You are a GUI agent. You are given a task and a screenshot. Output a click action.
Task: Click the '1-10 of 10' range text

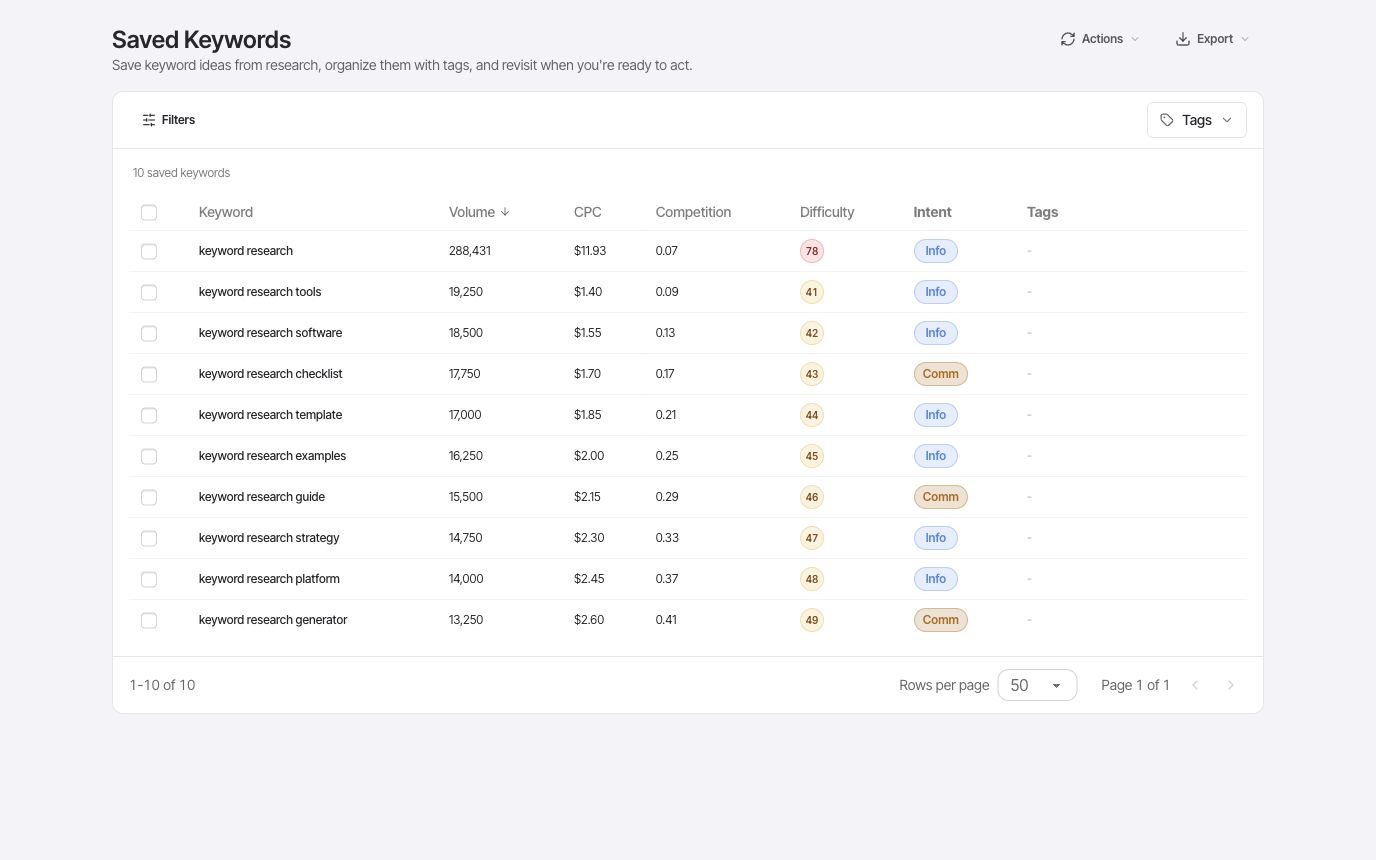[x=162, y=685]
